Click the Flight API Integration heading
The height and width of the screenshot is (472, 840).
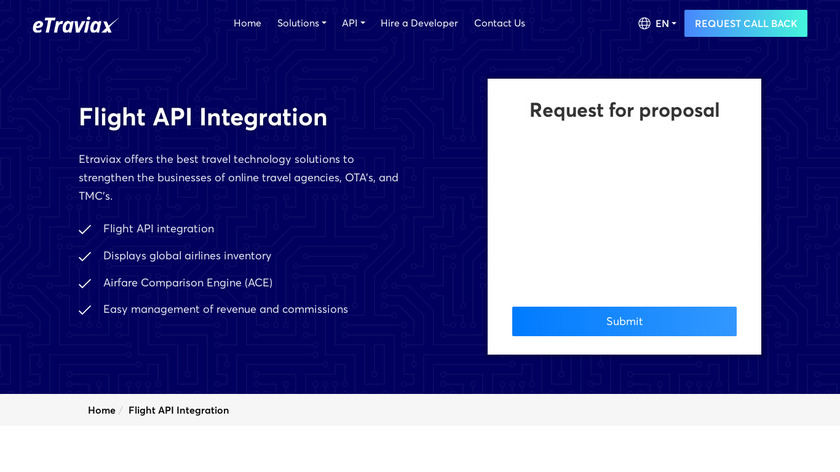(x=202, y=117)
